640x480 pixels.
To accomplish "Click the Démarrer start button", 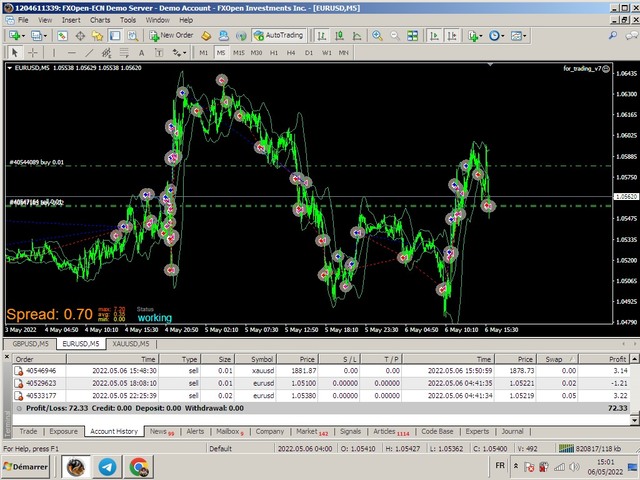I will pyautogui.click(x=25, y=467).
